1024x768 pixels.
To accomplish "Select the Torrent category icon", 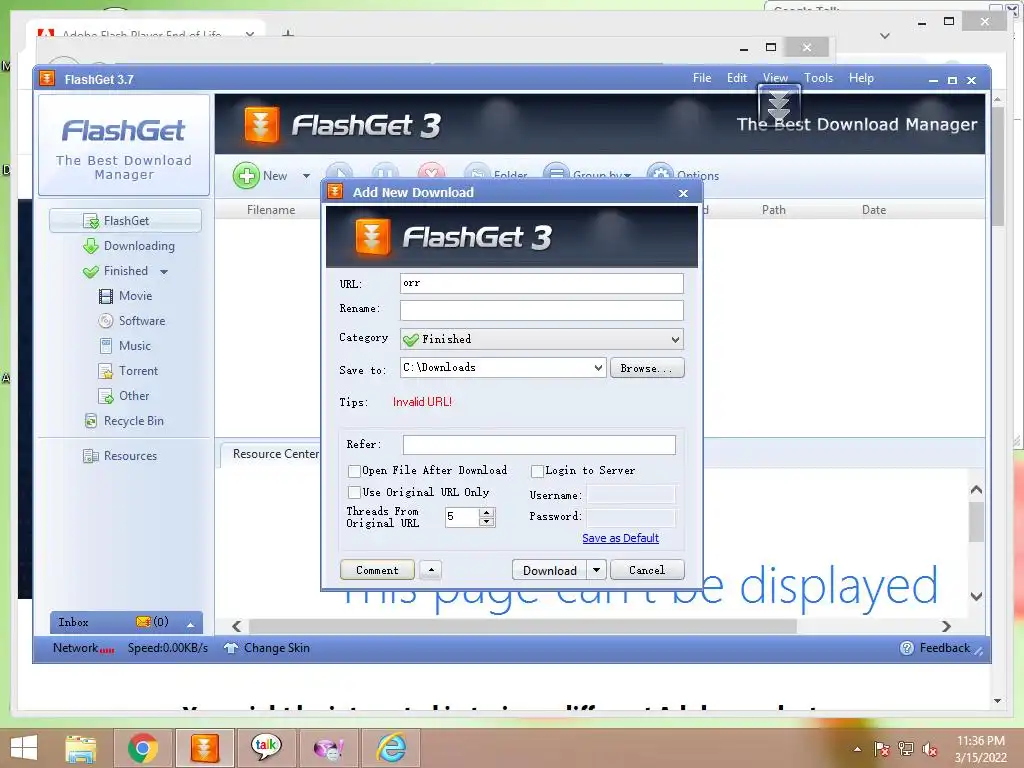I will tap(106, 371).
